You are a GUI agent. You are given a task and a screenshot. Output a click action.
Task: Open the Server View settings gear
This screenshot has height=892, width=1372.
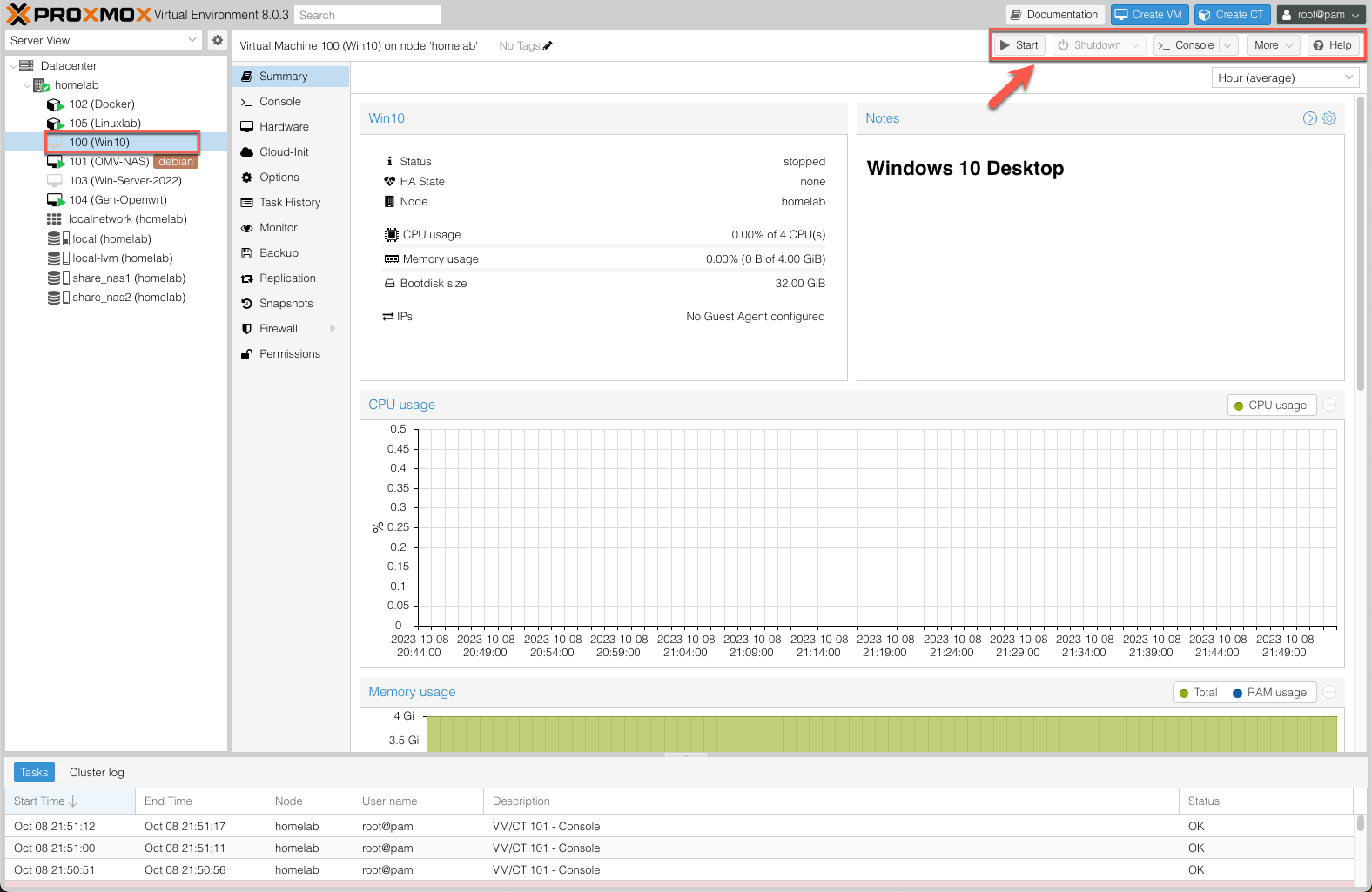click(218, 40)
